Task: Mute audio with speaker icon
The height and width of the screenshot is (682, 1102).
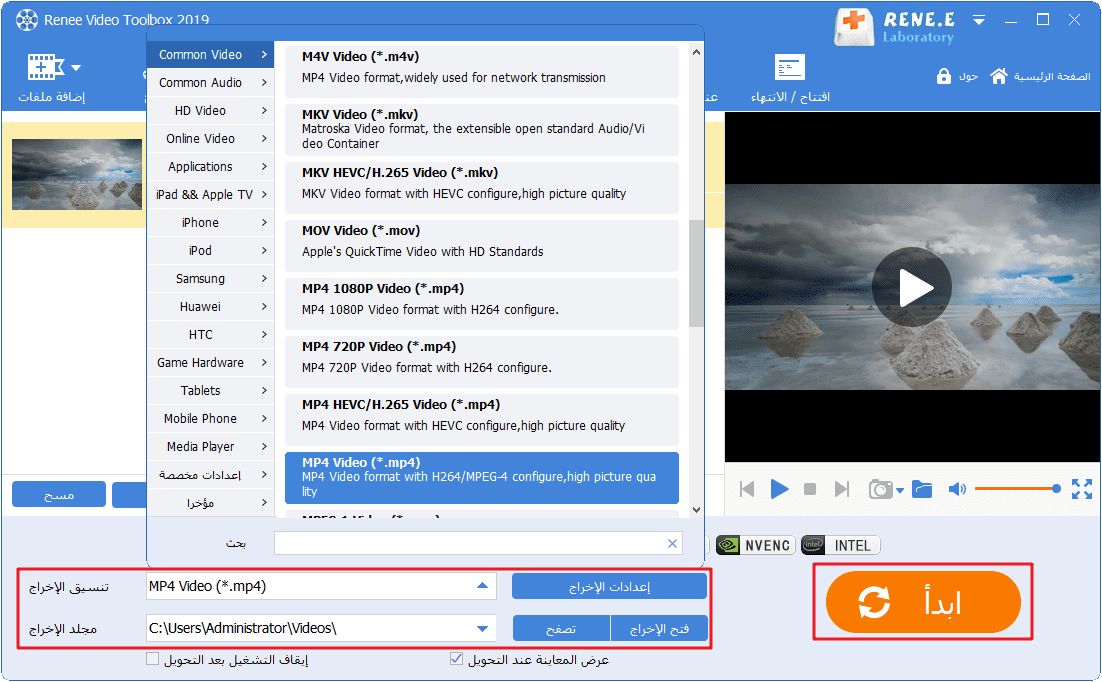Action: pyautogui.click(x=957, y=489)
